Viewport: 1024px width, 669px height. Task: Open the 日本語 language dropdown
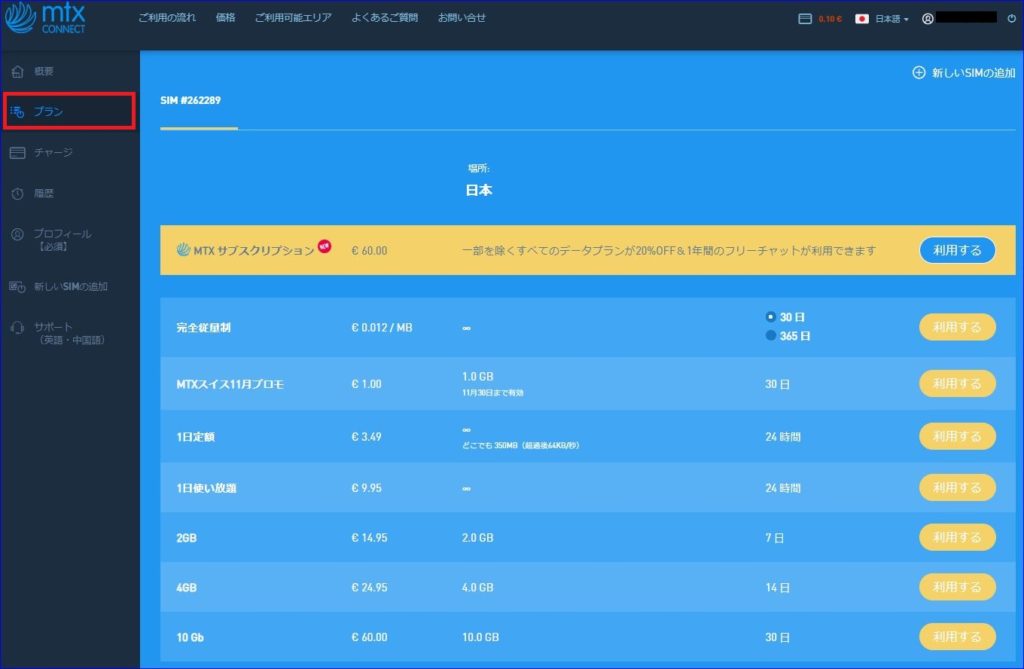coord(882,19)
